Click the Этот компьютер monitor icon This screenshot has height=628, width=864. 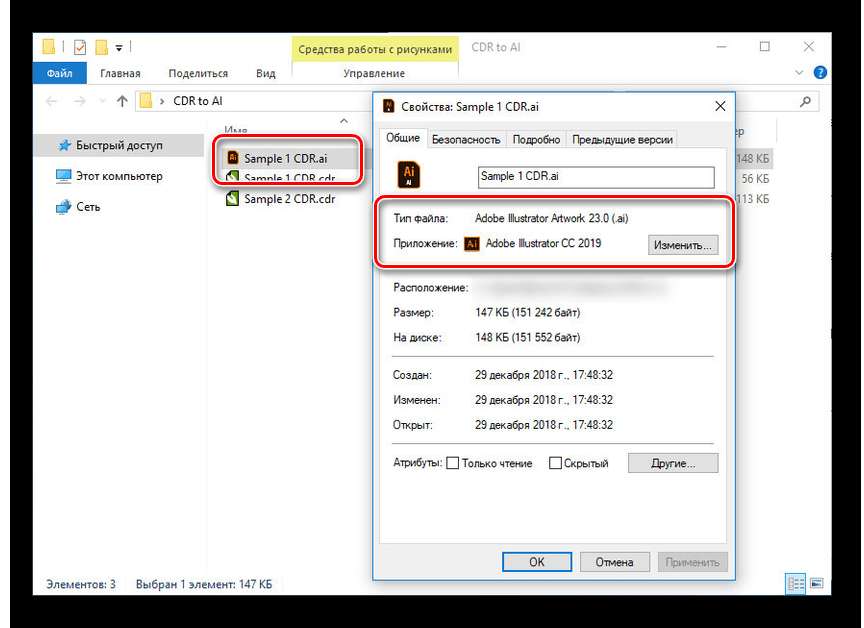(x=64, y=176)
